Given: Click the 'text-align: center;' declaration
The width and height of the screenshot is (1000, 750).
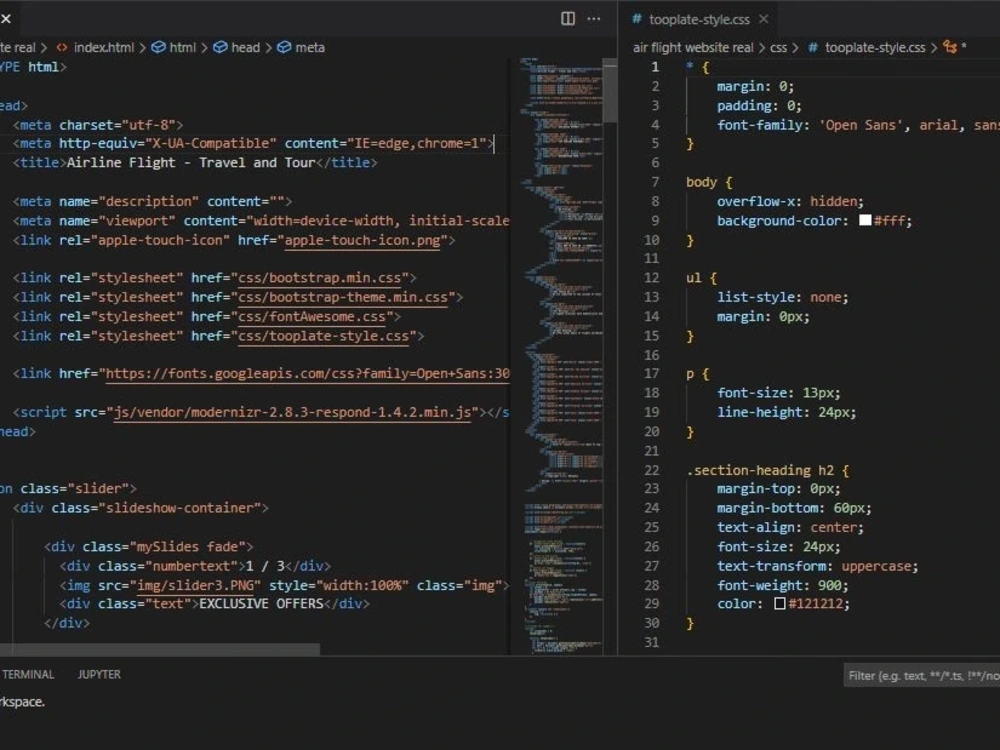Looking at the screenshot, I should click(790, 527).
